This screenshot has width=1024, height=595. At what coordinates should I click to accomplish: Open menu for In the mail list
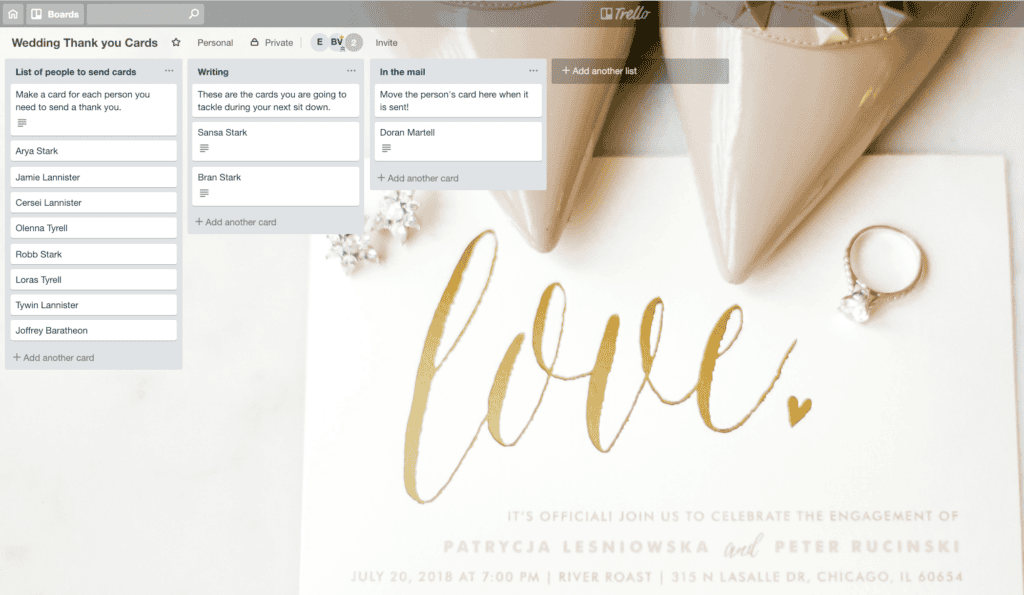click(534, 71)
